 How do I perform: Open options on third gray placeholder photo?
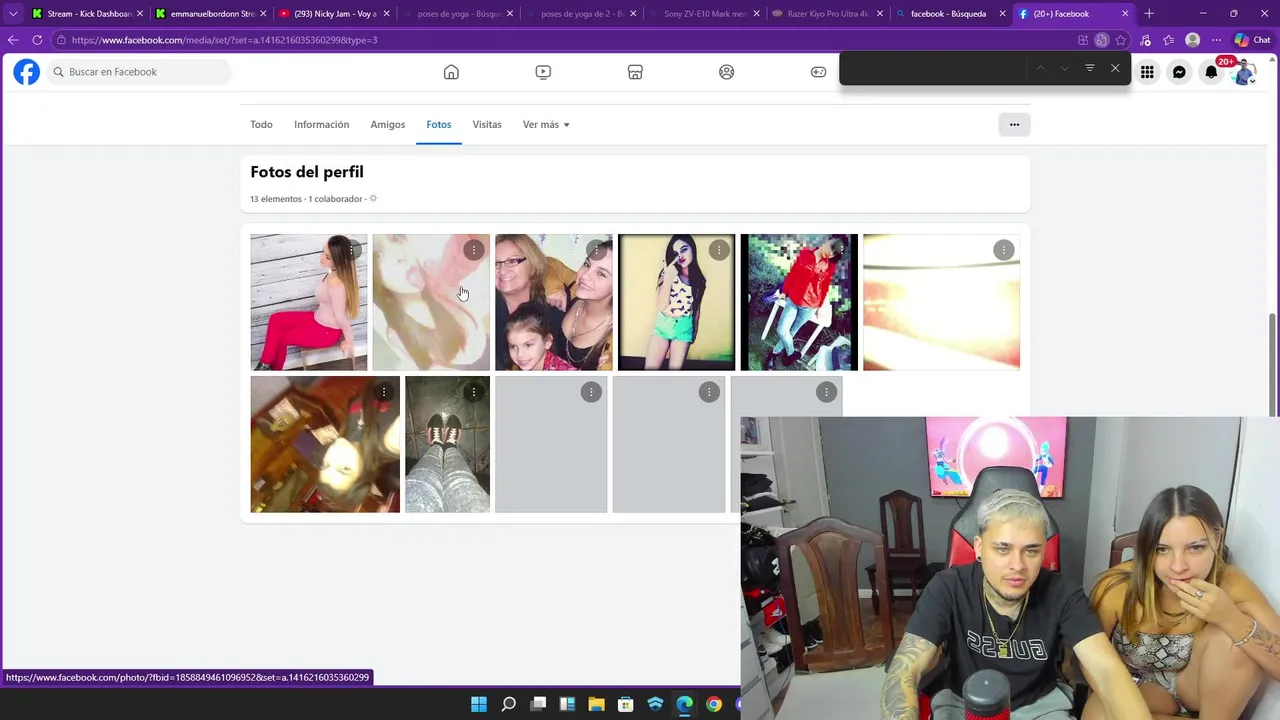click(x=826, y=392)
